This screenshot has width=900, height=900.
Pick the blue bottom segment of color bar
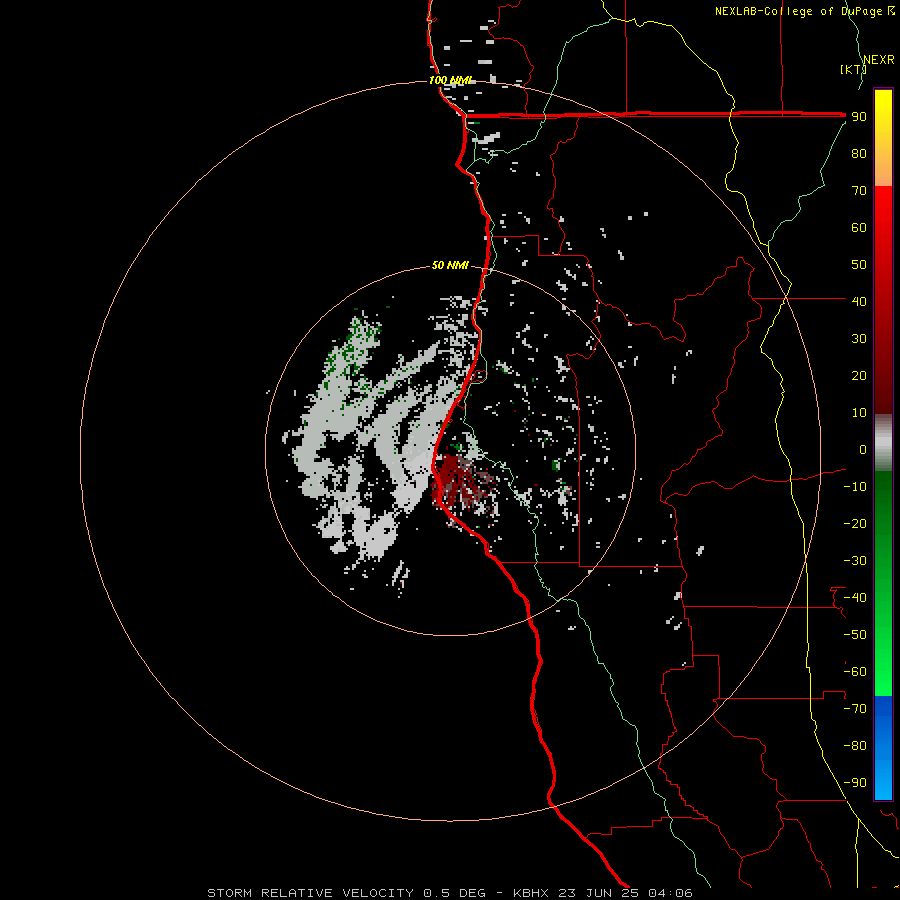(x=883, y=748)
